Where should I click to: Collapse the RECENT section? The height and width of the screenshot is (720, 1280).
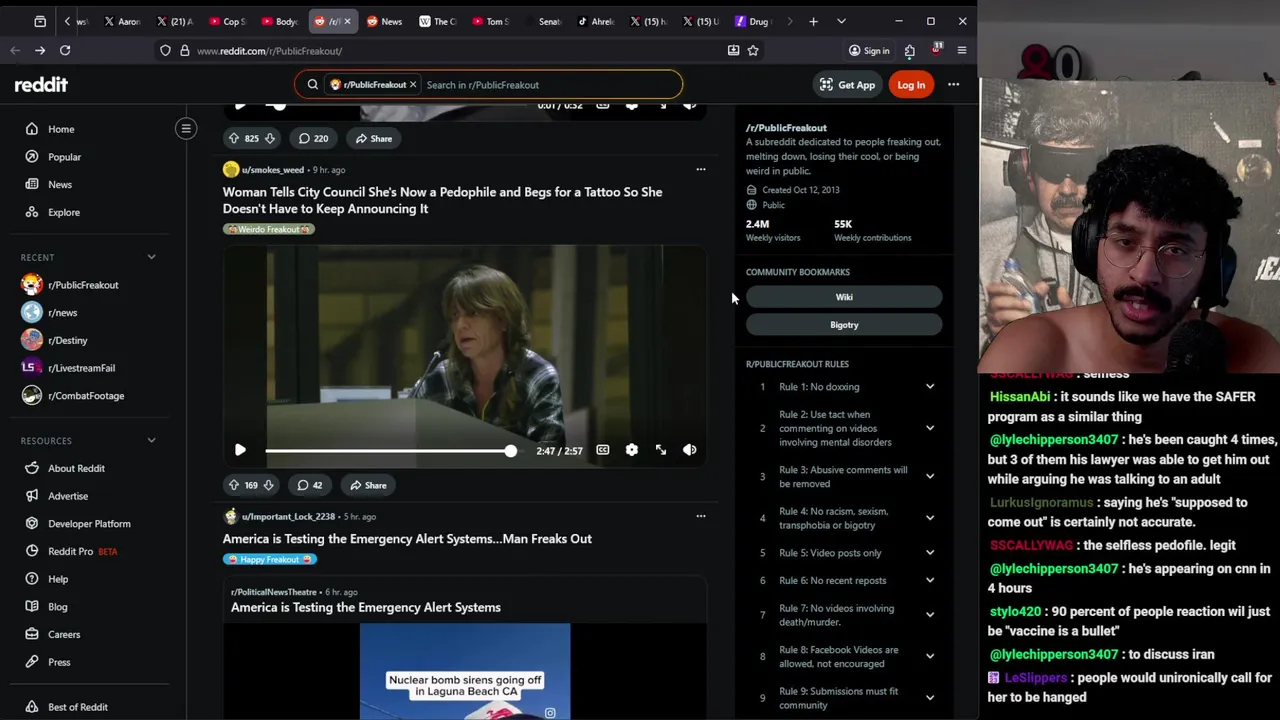[x=152, y=257]
